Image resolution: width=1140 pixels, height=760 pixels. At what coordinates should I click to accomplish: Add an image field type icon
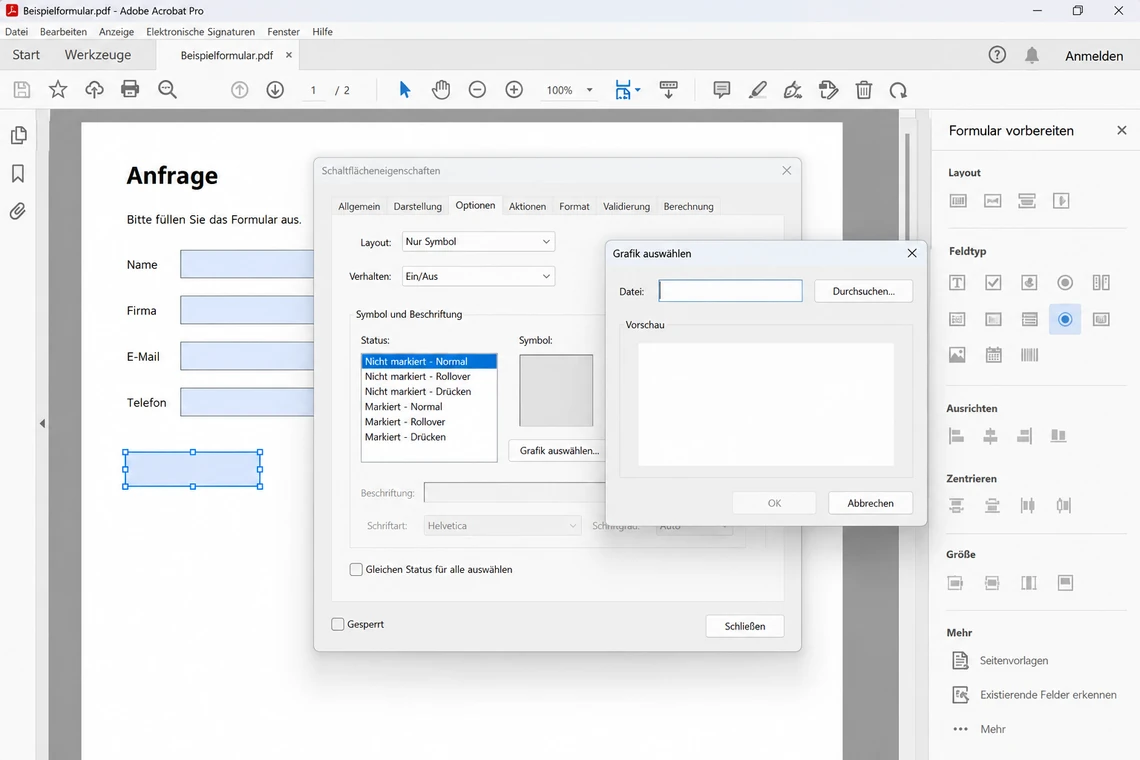click(958, 355)
